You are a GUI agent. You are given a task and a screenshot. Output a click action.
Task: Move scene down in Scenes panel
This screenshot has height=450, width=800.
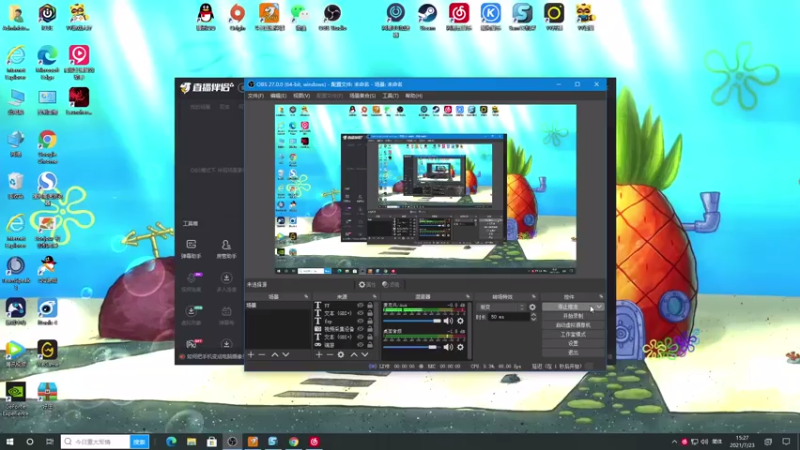[286, 355]
